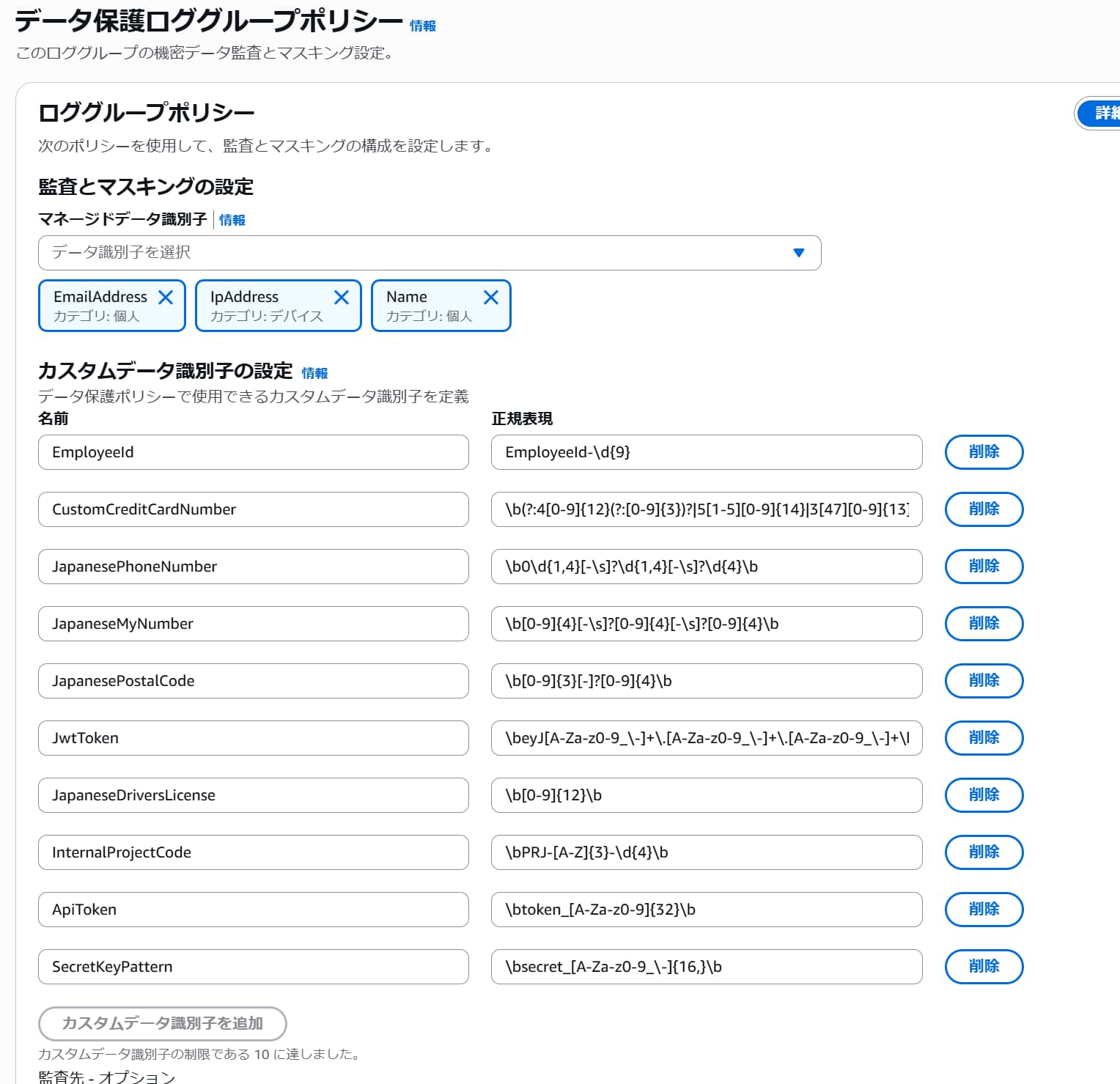Delete the JapaneseMyNumber identifier row
Viewport: 1120px width, 1084px height.
click(984, 624)
